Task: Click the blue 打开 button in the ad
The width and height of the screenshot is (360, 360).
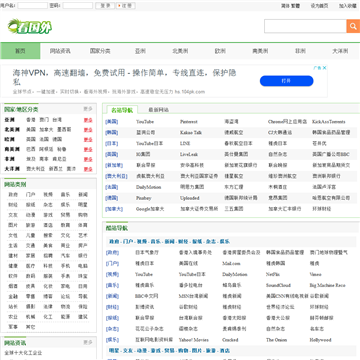Action: (286, 81)
